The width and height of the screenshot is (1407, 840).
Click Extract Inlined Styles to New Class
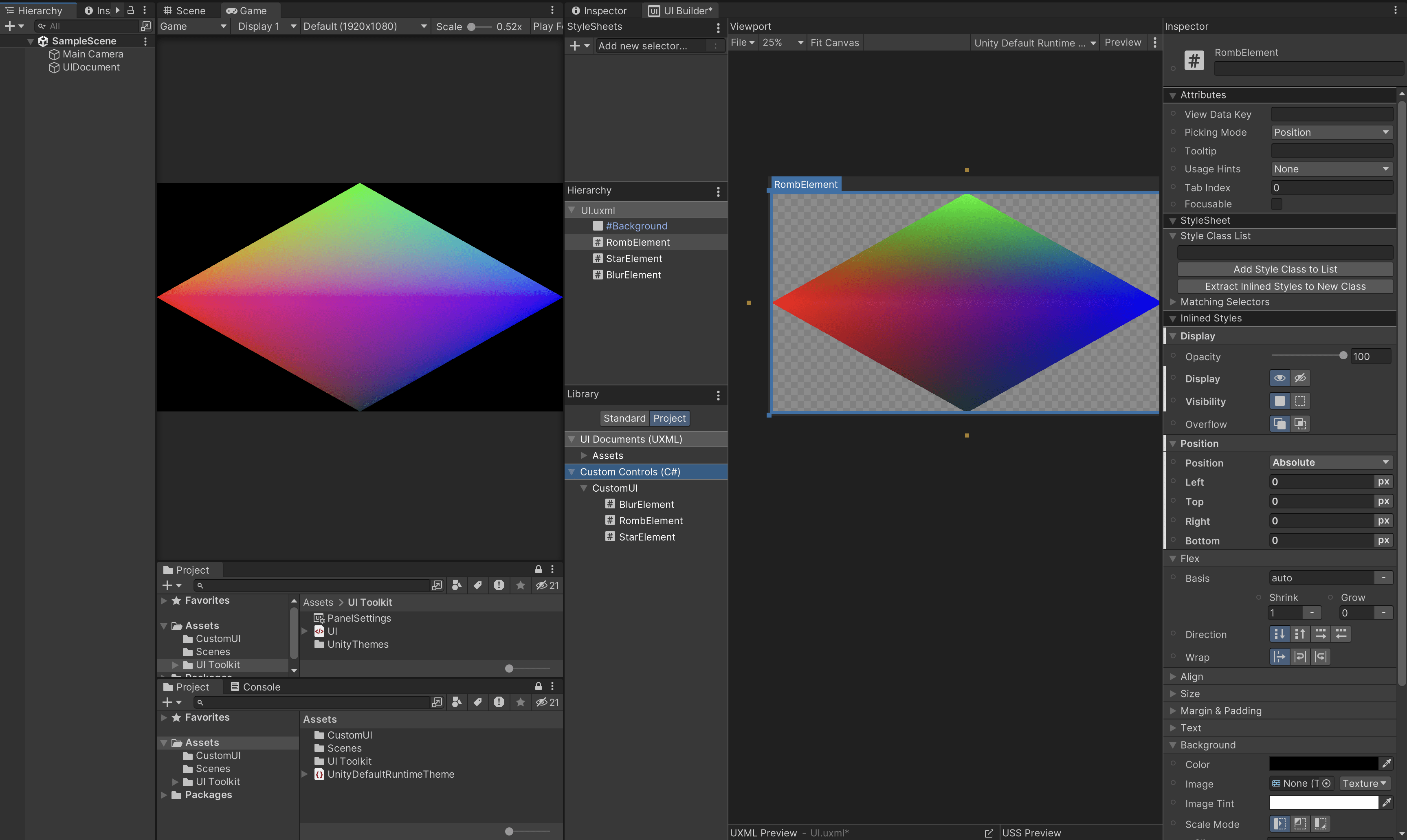1285,286
